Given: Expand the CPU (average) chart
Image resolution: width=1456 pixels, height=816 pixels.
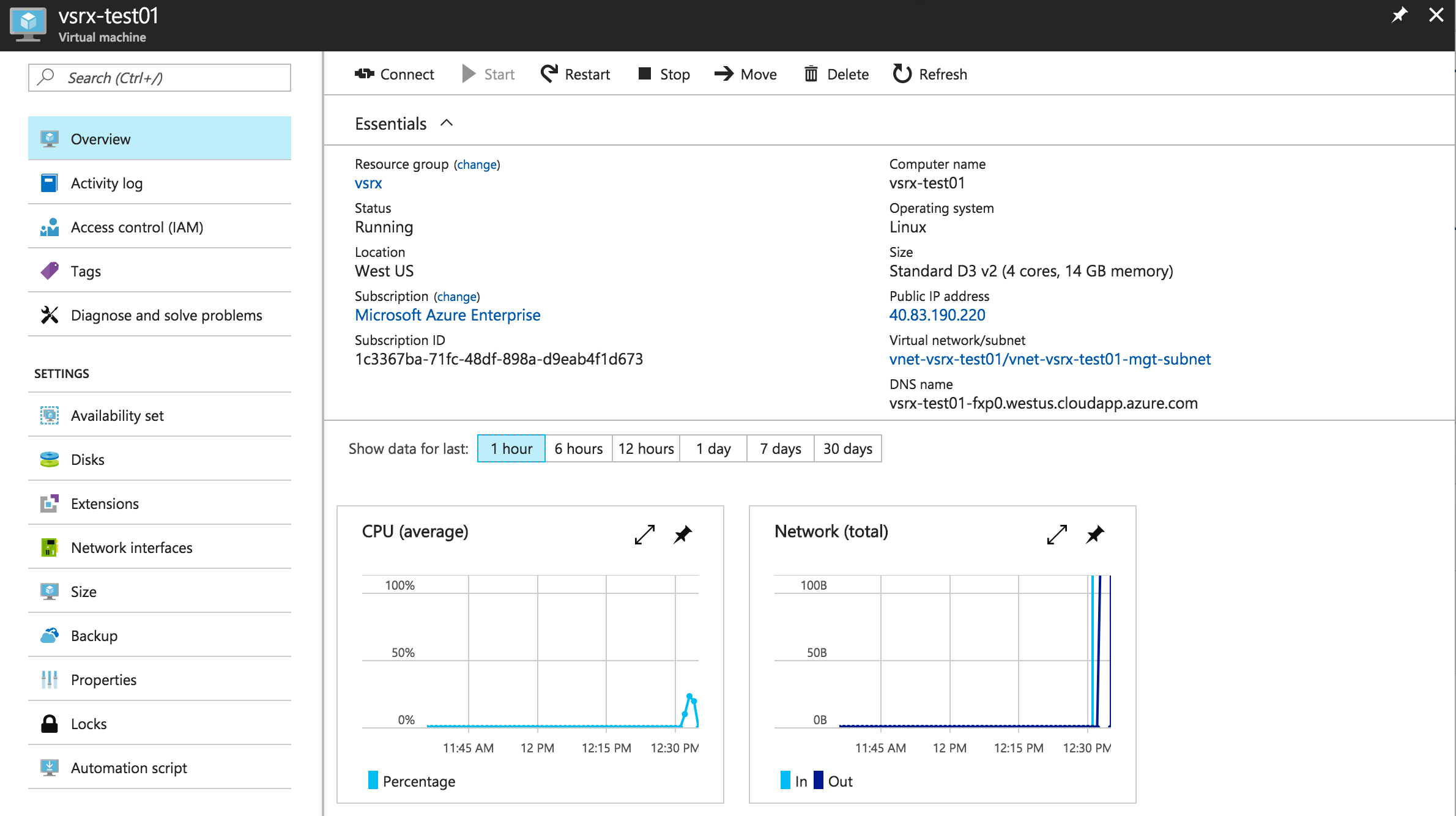Looking at the screenshot, I should pyautogui.click(x=645, y=534).
